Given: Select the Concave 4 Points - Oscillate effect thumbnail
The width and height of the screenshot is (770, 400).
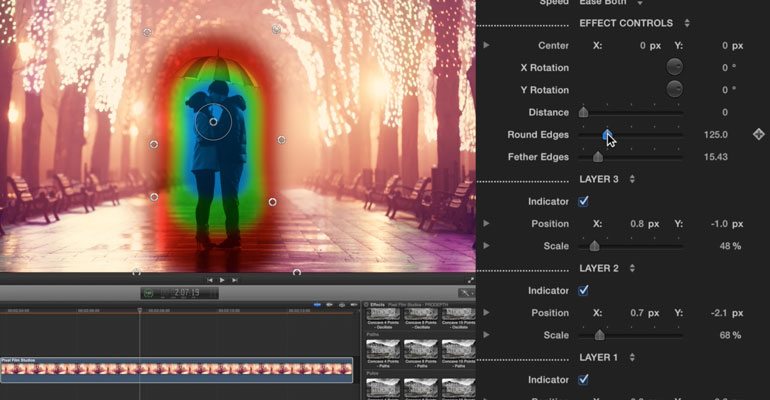Looking at the screenshot, I should 383,314.
